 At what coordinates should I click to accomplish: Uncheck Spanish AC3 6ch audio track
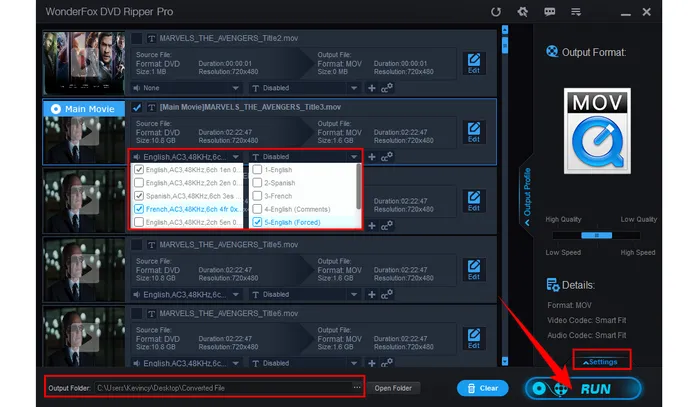[x=139, y=196]
